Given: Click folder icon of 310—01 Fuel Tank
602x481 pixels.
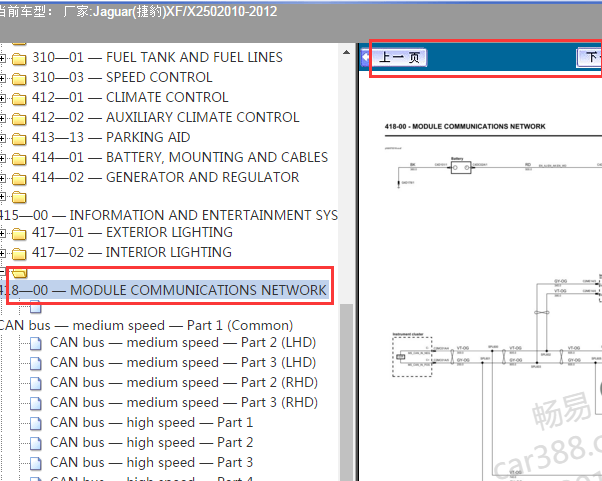Looking at the screenshot, I should (x=19, y=59).
